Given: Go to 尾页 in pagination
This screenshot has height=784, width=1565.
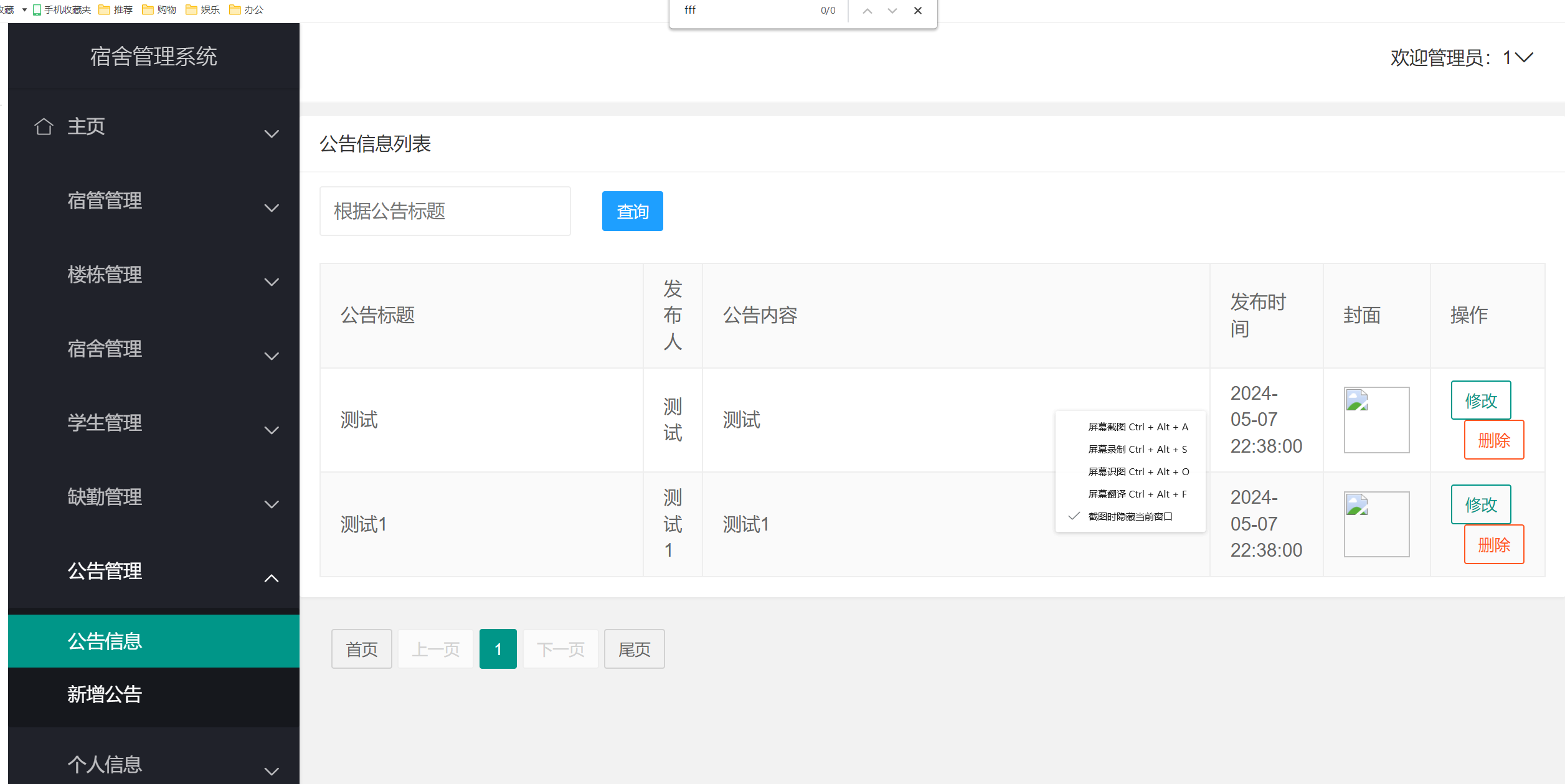Looking at the screenshot, I should click(x=634, y=649).
